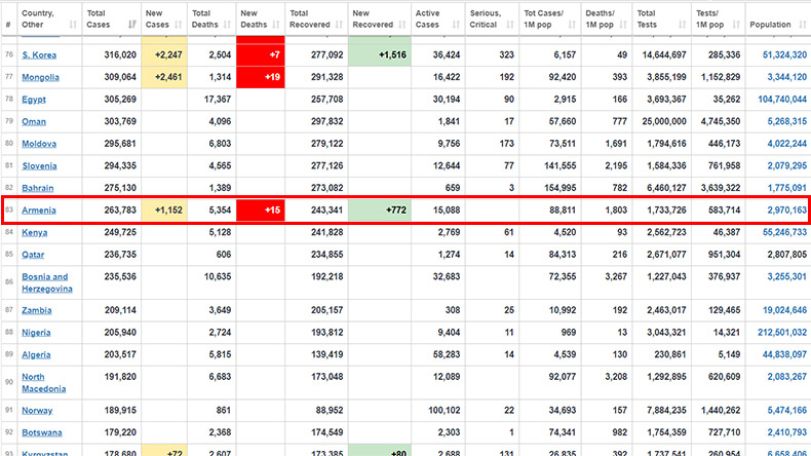This screenshot has width=811, height=456.
Task: Sort by New Deaths sort icon
Action: [x=276, y=24]
